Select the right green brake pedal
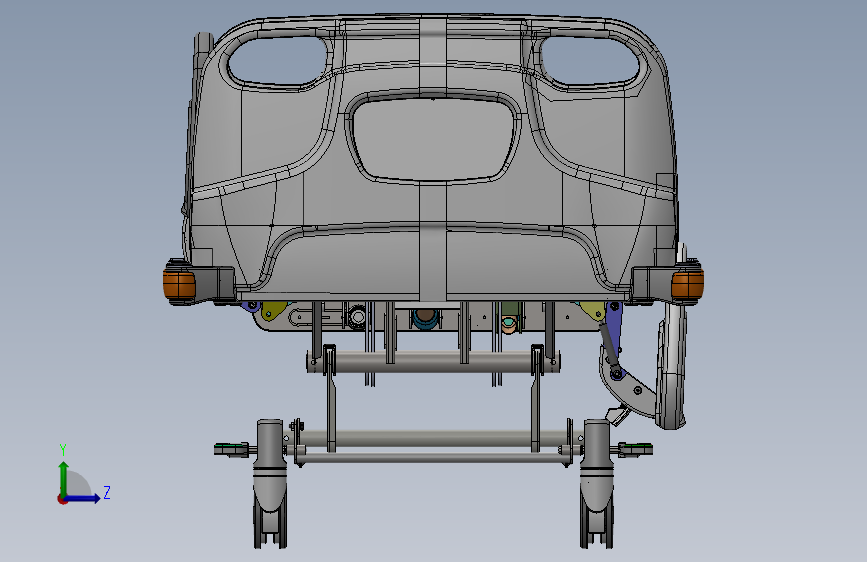This screenshot has width=867, height=562. (x=635, y=449)
